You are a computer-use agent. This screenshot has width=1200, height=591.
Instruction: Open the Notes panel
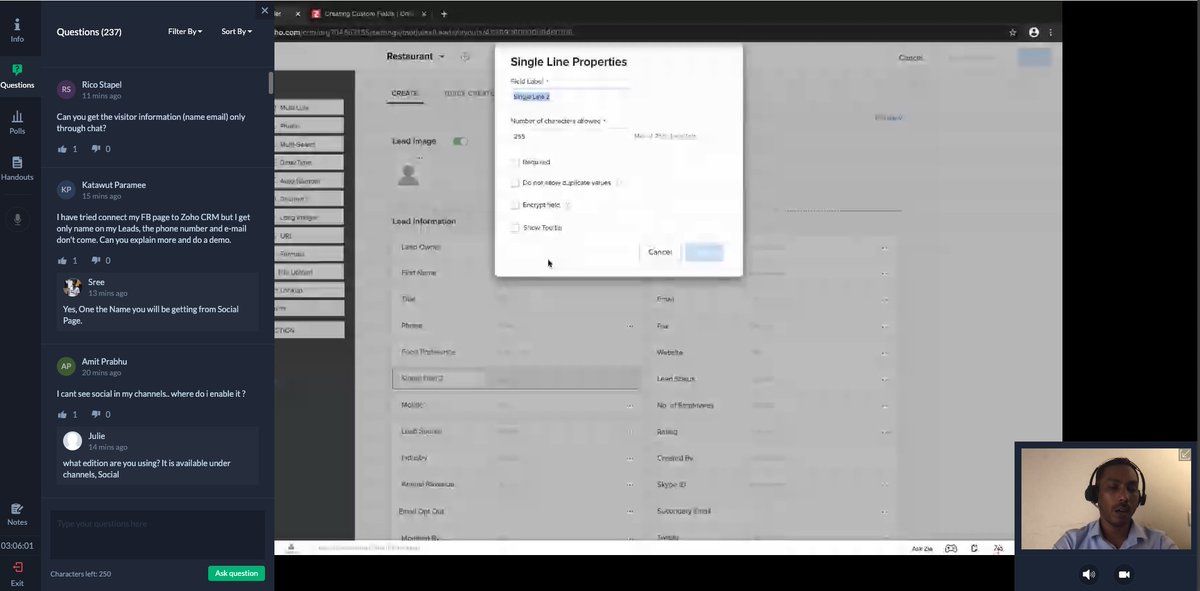tap(17, 514)
